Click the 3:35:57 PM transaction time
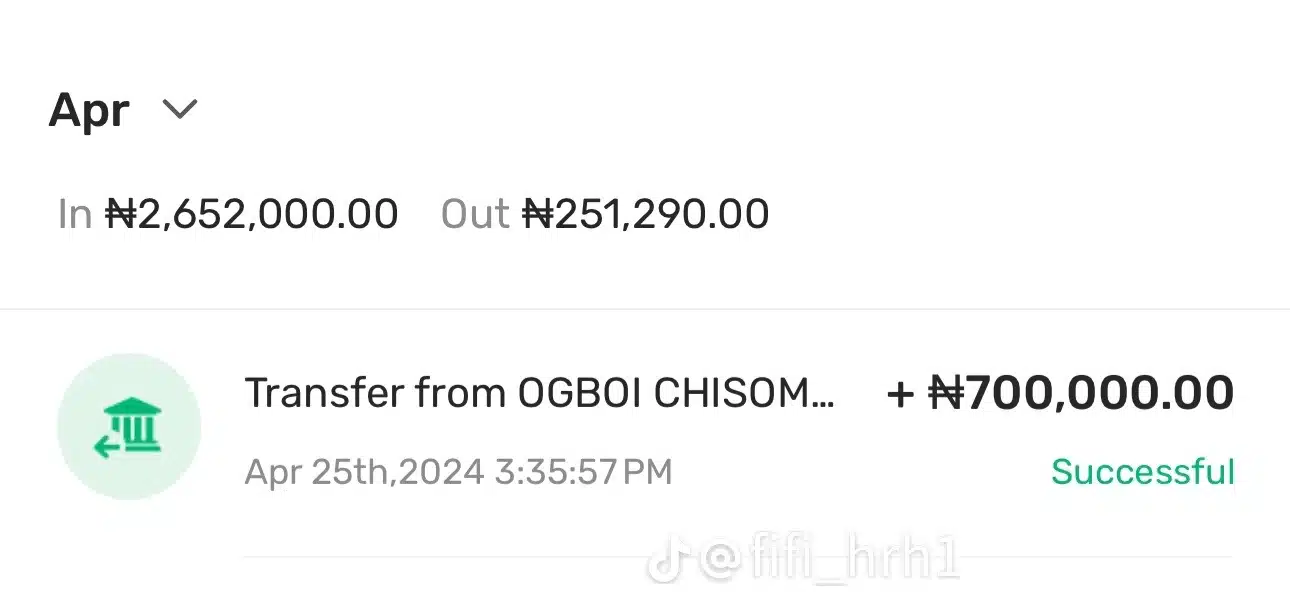 (583, 471)
